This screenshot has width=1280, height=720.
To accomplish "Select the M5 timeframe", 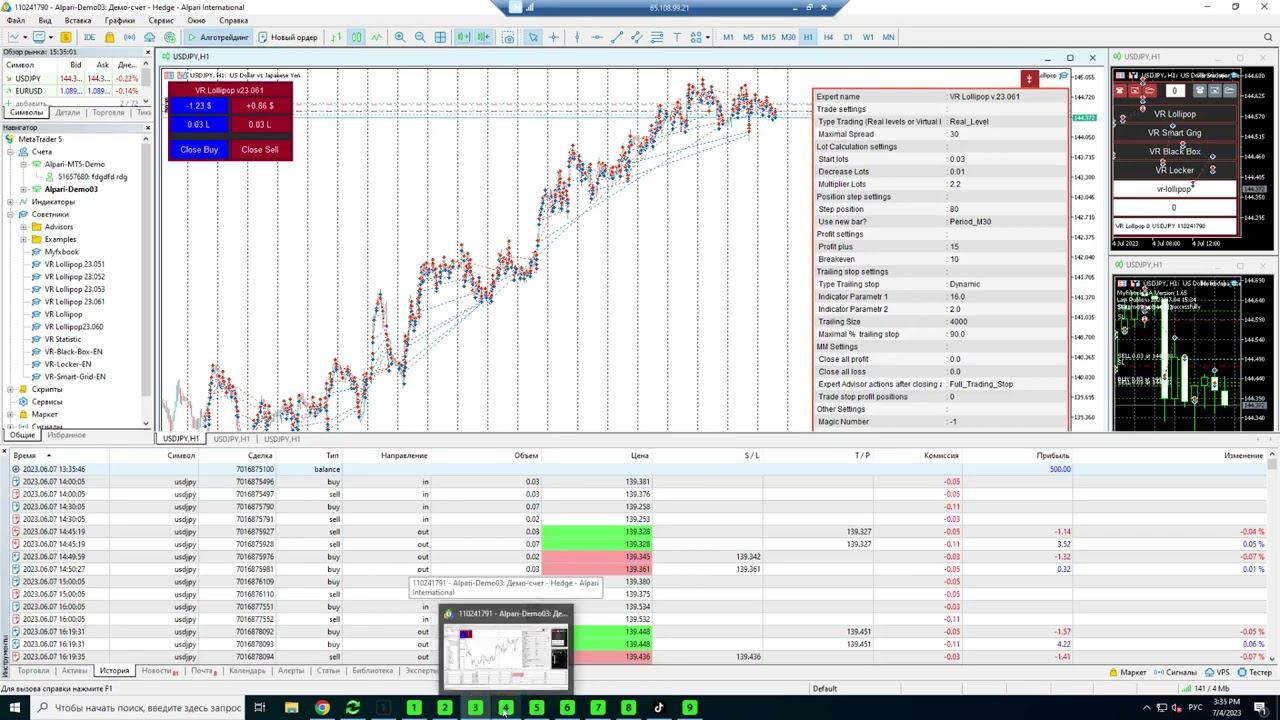I will (748, 37).
